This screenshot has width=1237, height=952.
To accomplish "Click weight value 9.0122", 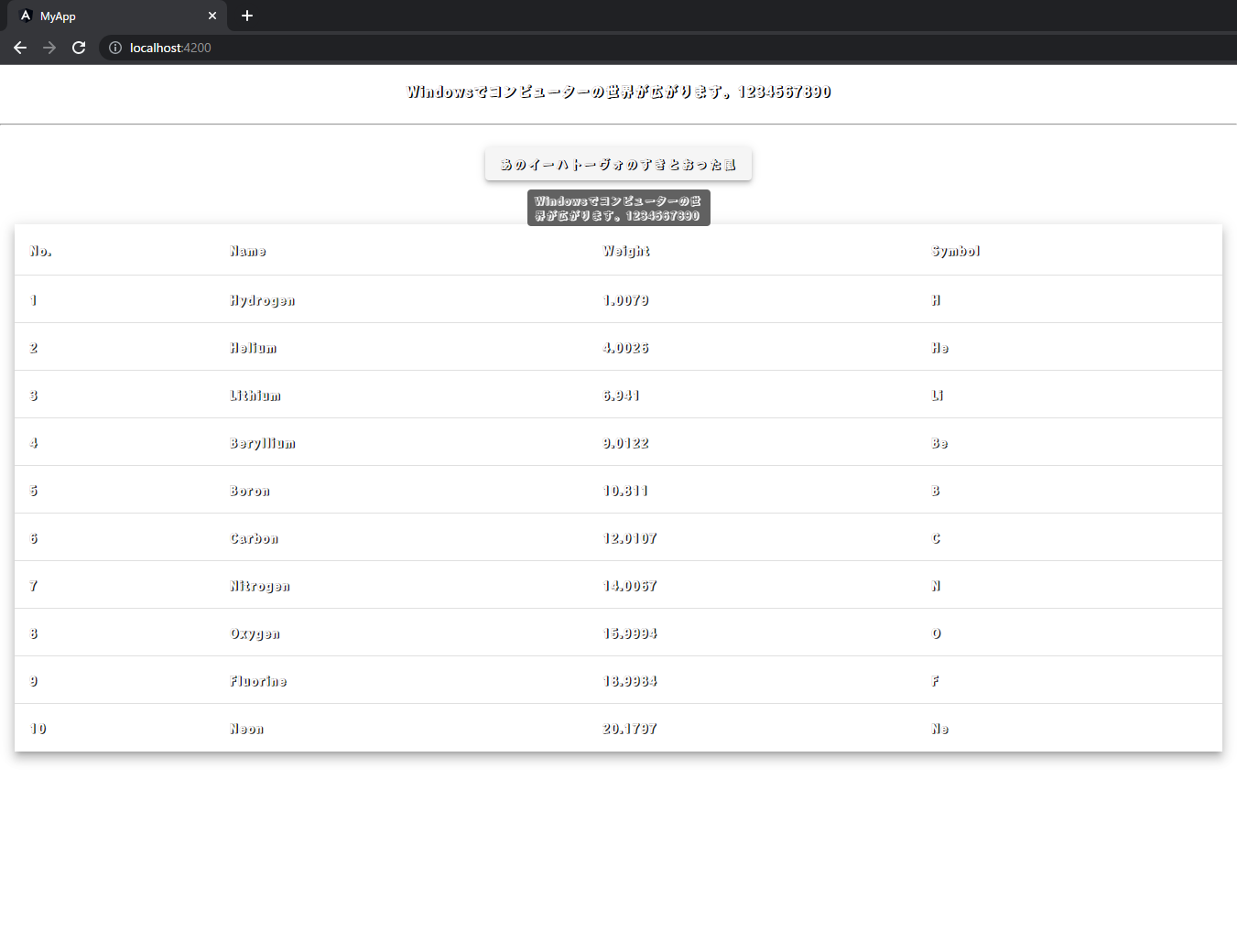I will pos(626,443).
